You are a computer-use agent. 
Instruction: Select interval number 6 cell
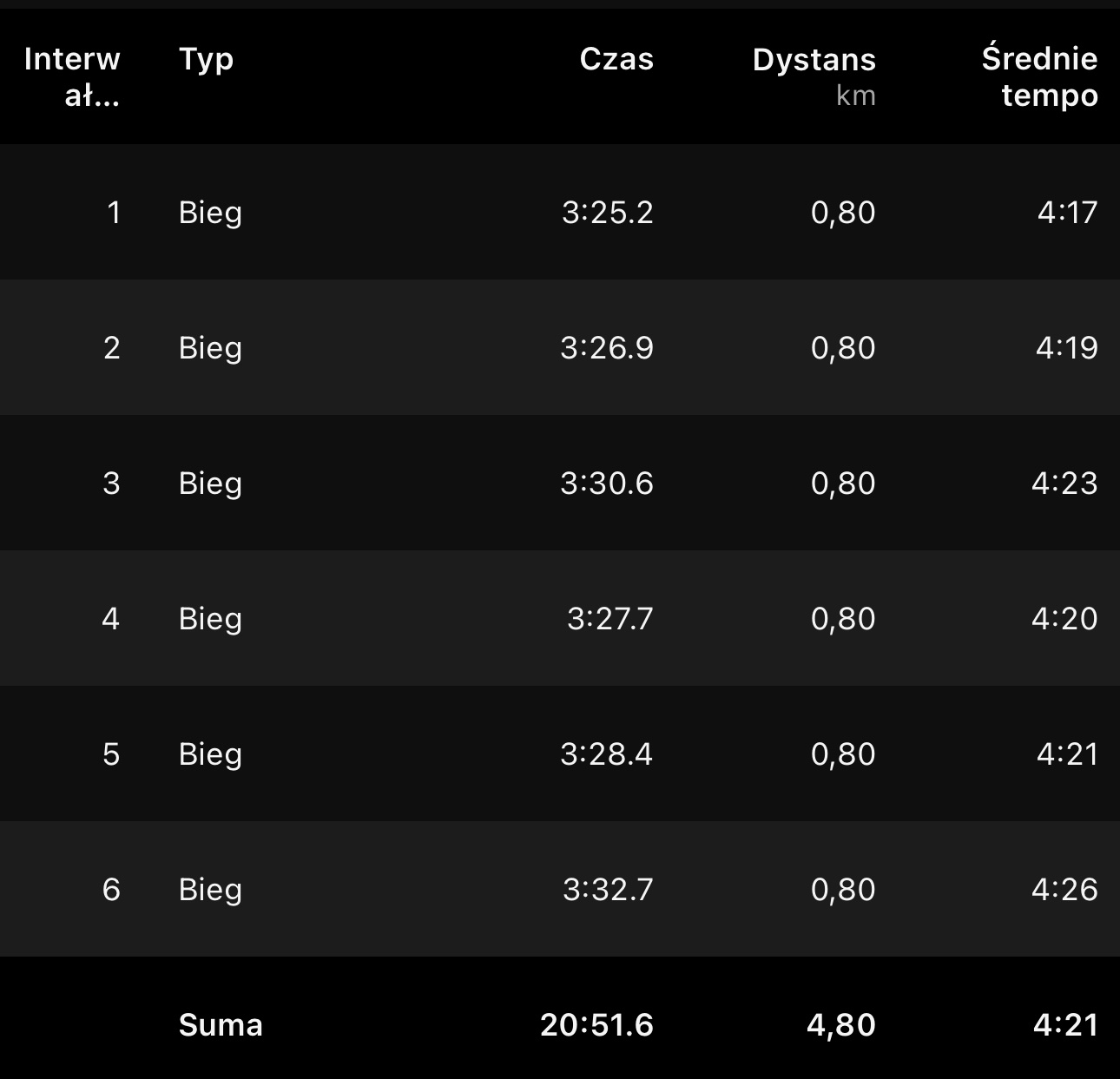click(x=111, y=890)
